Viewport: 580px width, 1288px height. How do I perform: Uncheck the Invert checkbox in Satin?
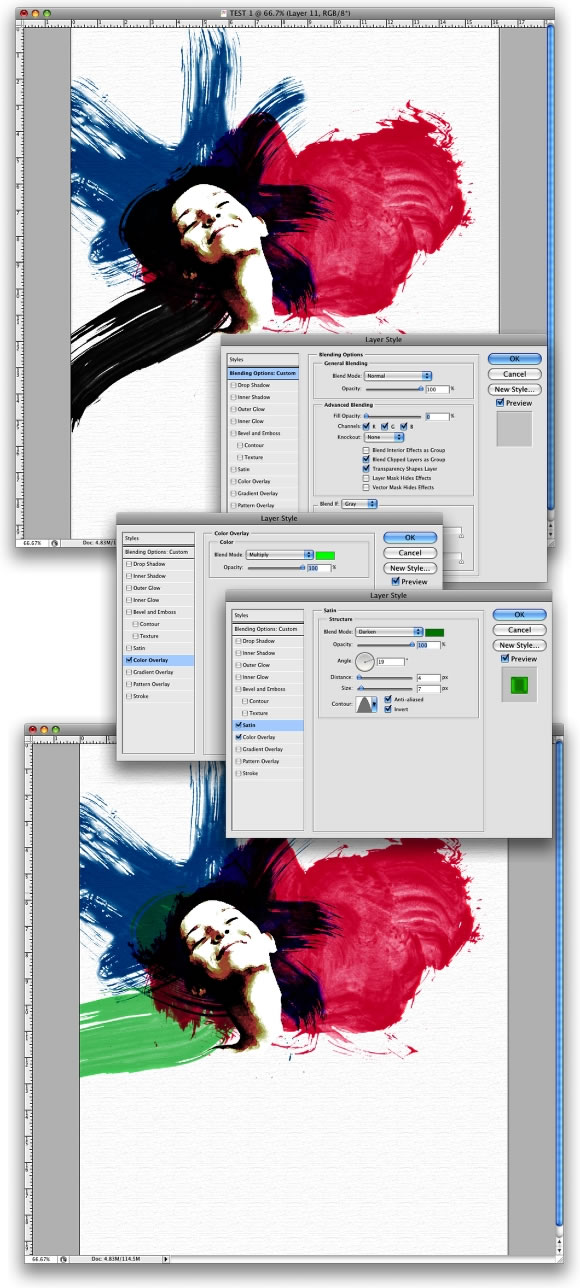(387, 709)
